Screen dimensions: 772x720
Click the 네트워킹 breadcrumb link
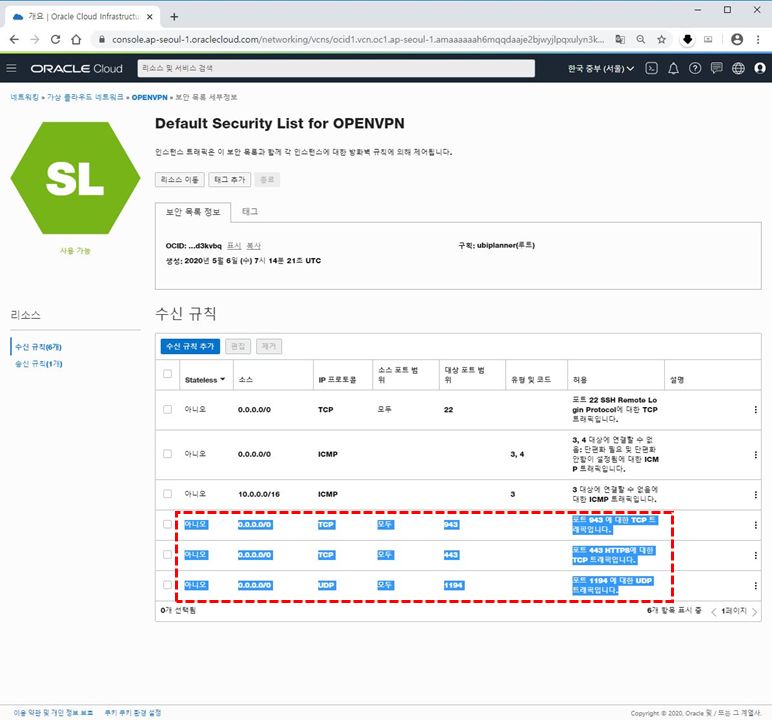pyautogui.click(x=25, y=97)
